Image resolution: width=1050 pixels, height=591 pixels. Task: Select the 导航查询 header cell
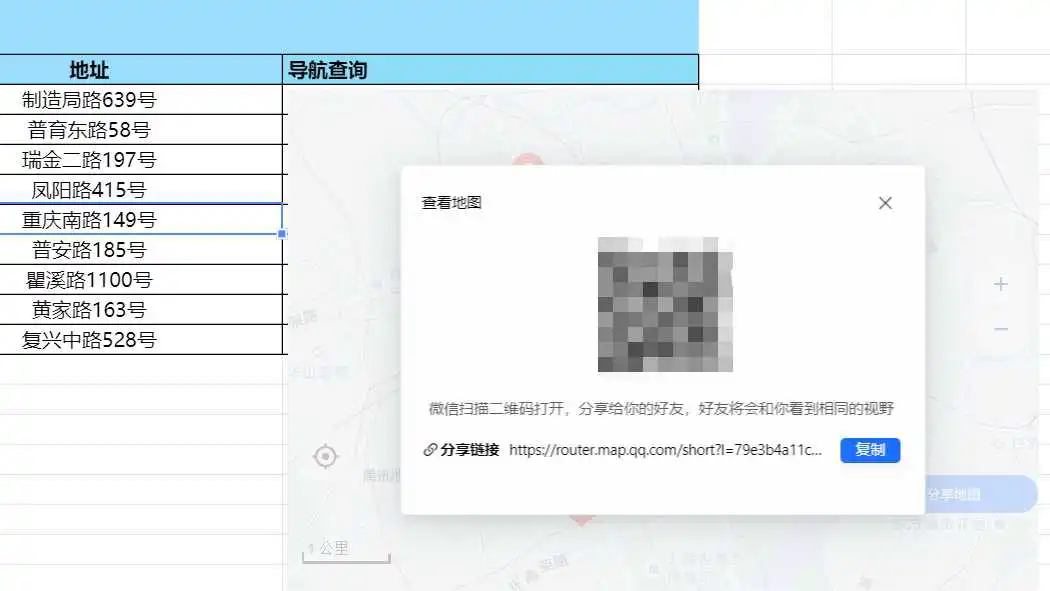490,70
